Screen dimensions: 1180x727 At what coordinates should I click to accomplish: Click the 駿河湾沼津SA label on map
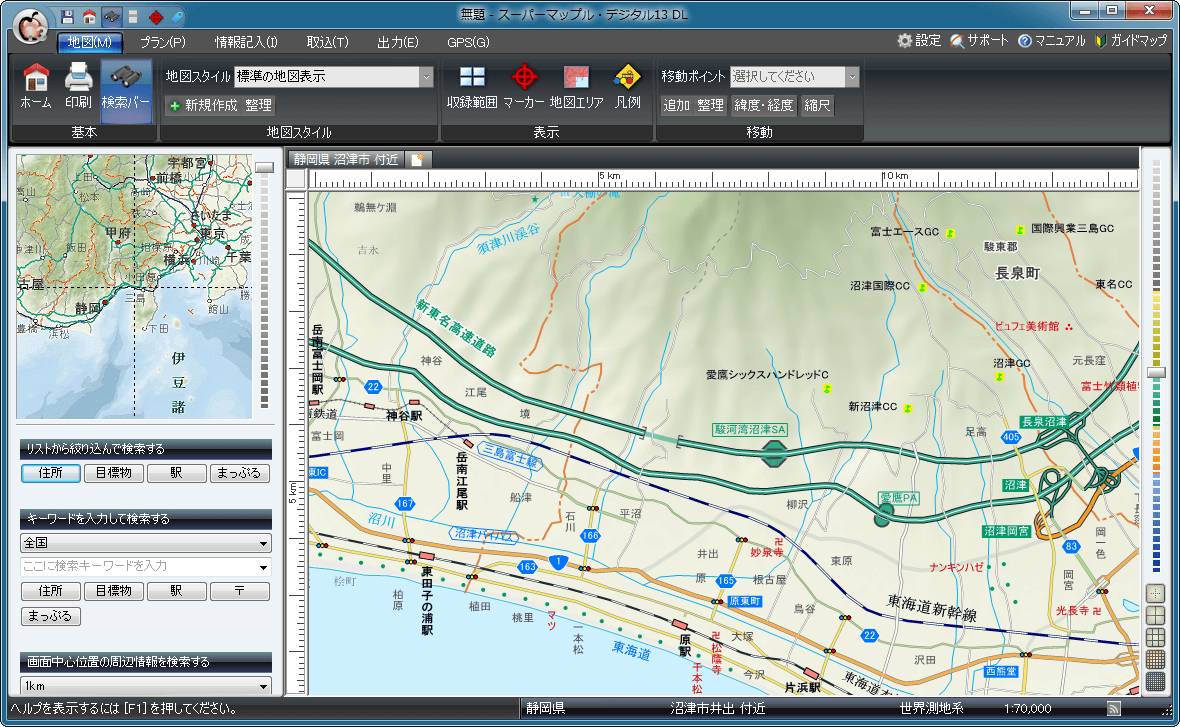(x=750, y=430)
